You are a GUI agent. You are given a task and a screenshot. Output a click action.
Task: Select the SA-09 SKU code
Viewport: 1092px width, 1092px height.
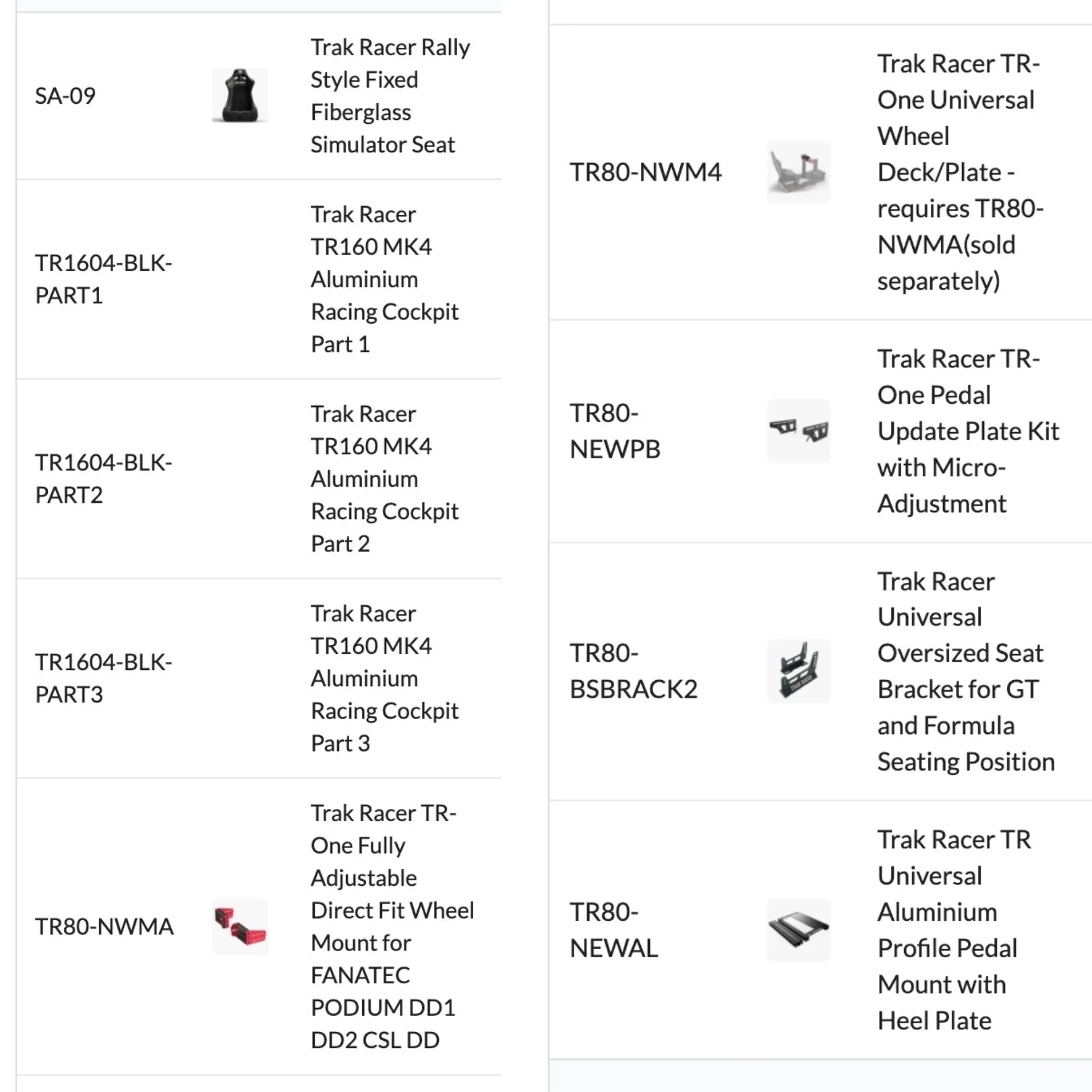point(65,96)
